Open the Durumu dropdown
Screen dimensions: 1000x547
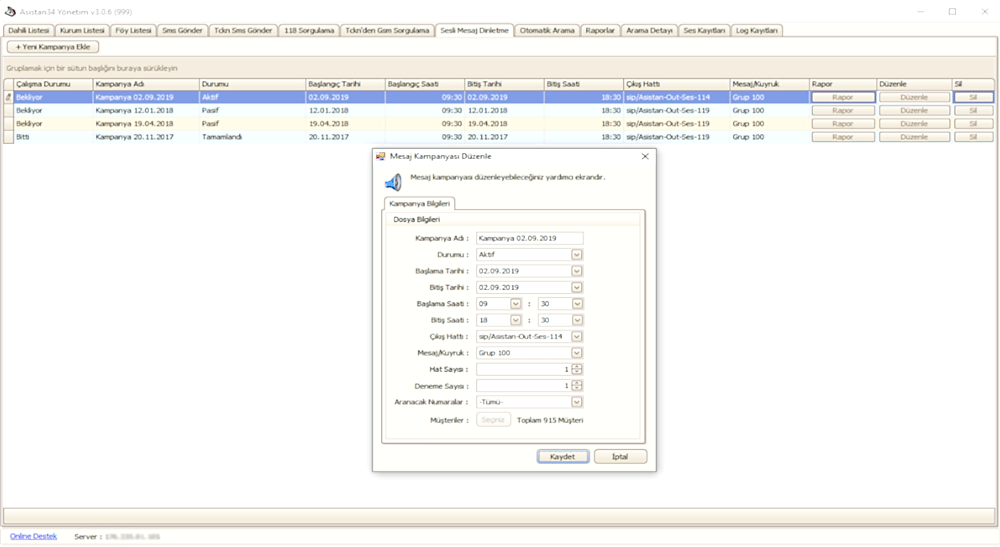(577, 255)
